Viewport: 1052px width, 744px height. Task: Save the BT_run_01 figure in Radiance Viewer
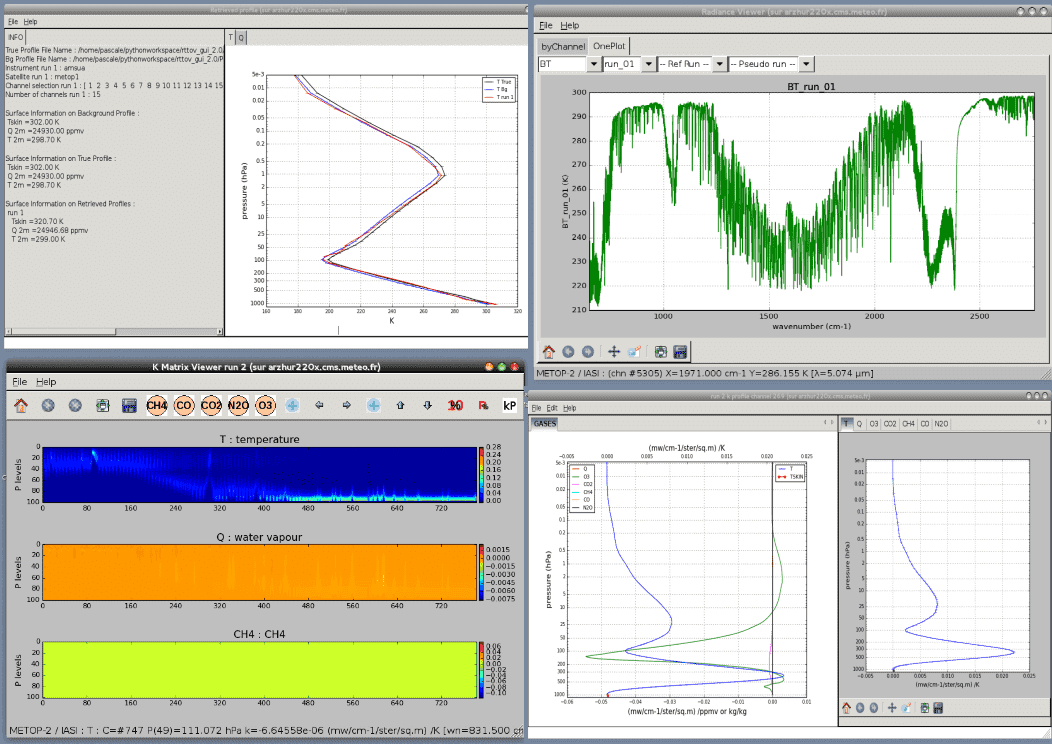[680, 352]
